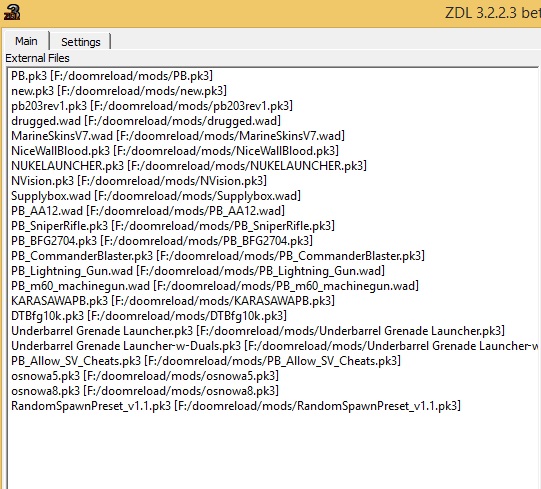Select PB_Lightning_Gun.wad entry
Image resolution: width=541 pixels, height=489 pixels.
(x=198, y=271)
